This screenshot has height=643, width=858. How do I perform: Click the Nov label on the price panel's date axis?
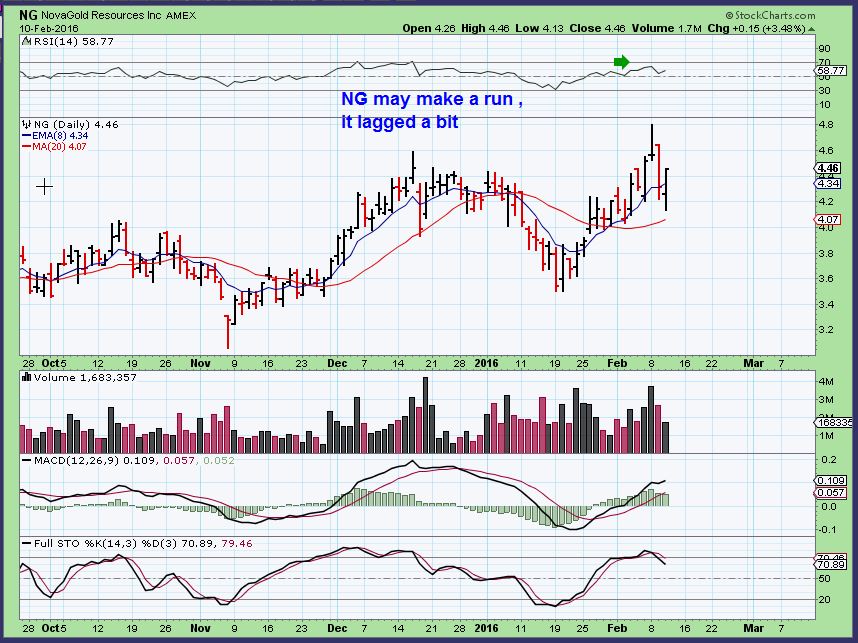200,363
